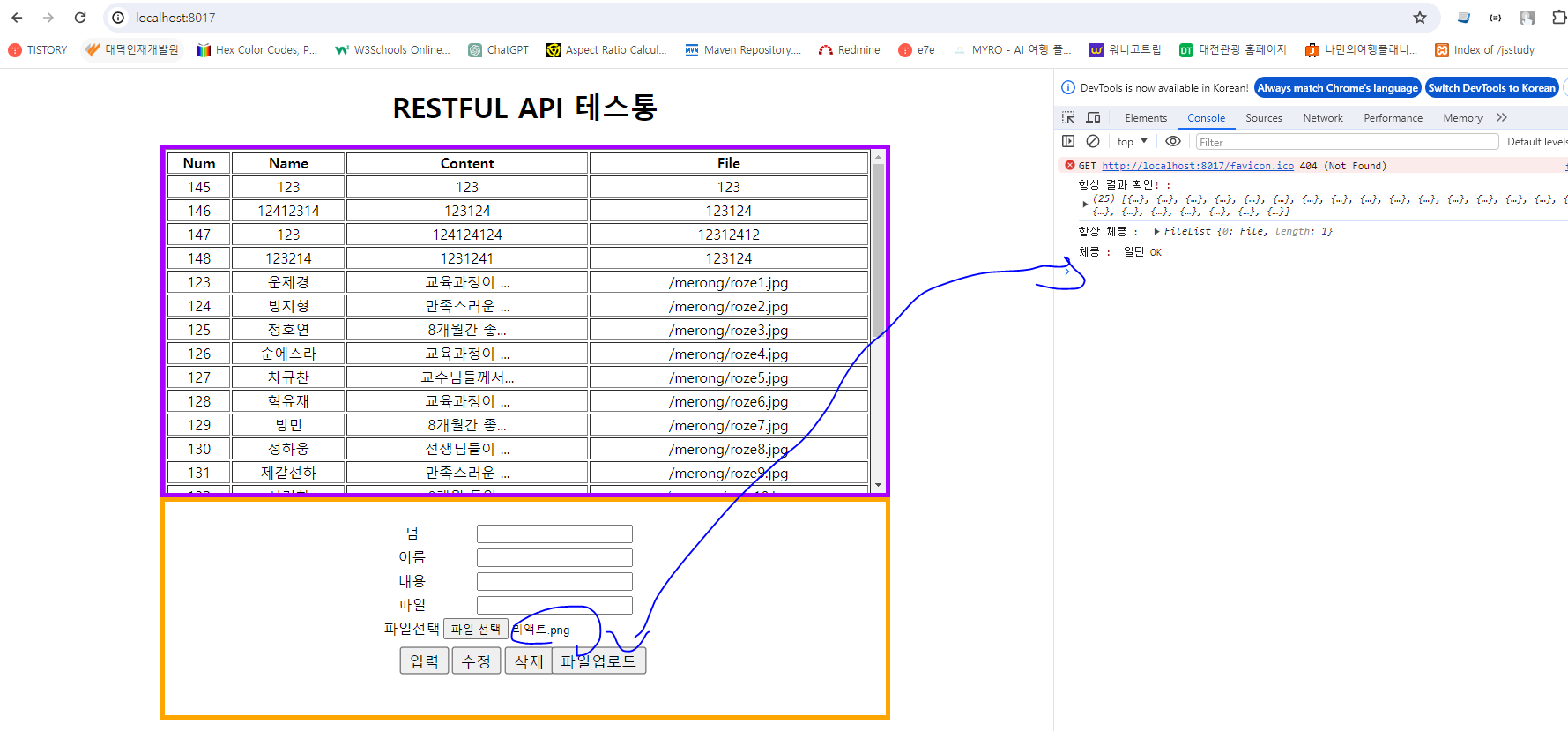Focus the 넘 input field

click(554, 533)
